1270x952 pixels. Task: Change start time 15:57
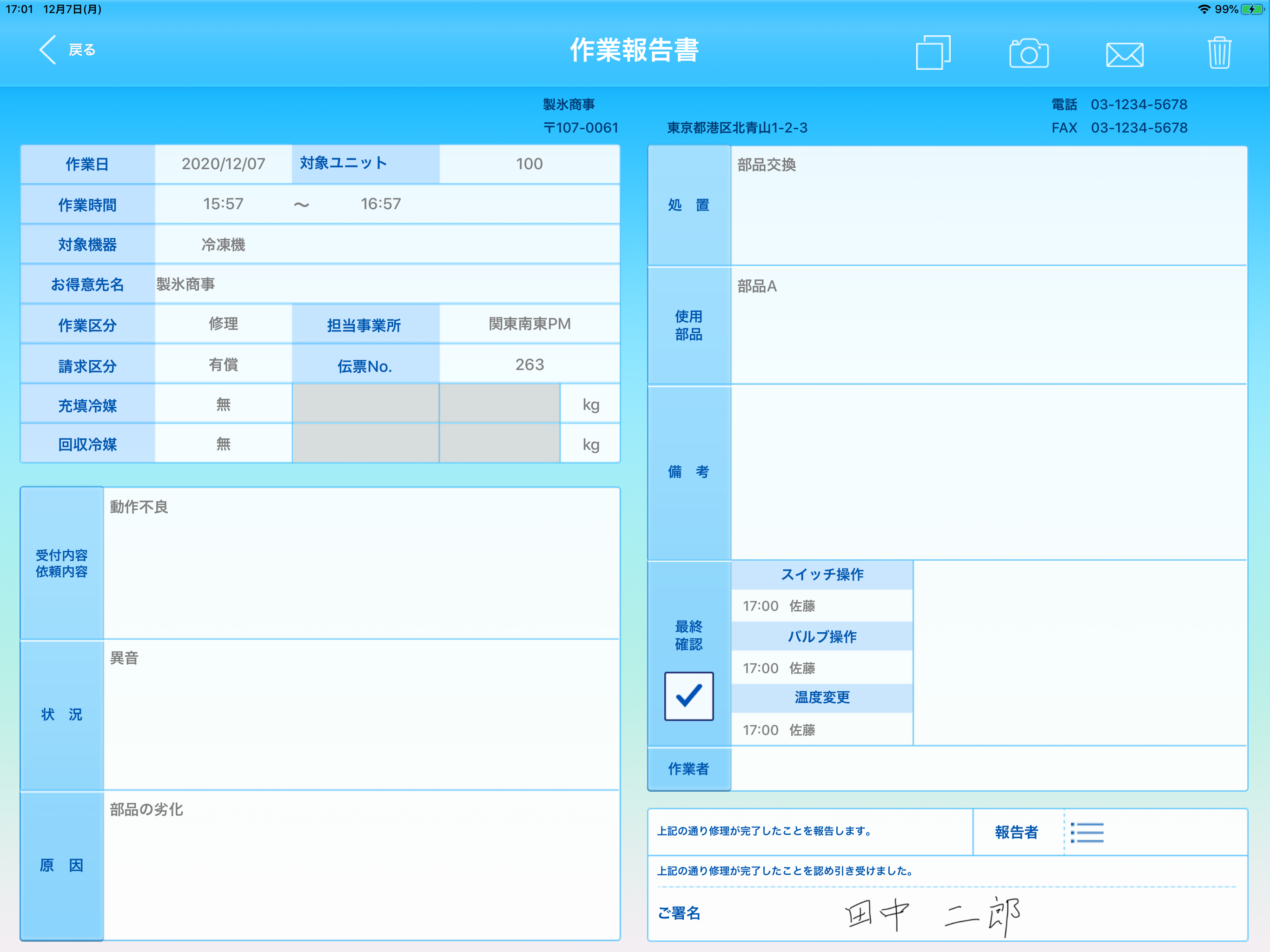pos(223,204)
